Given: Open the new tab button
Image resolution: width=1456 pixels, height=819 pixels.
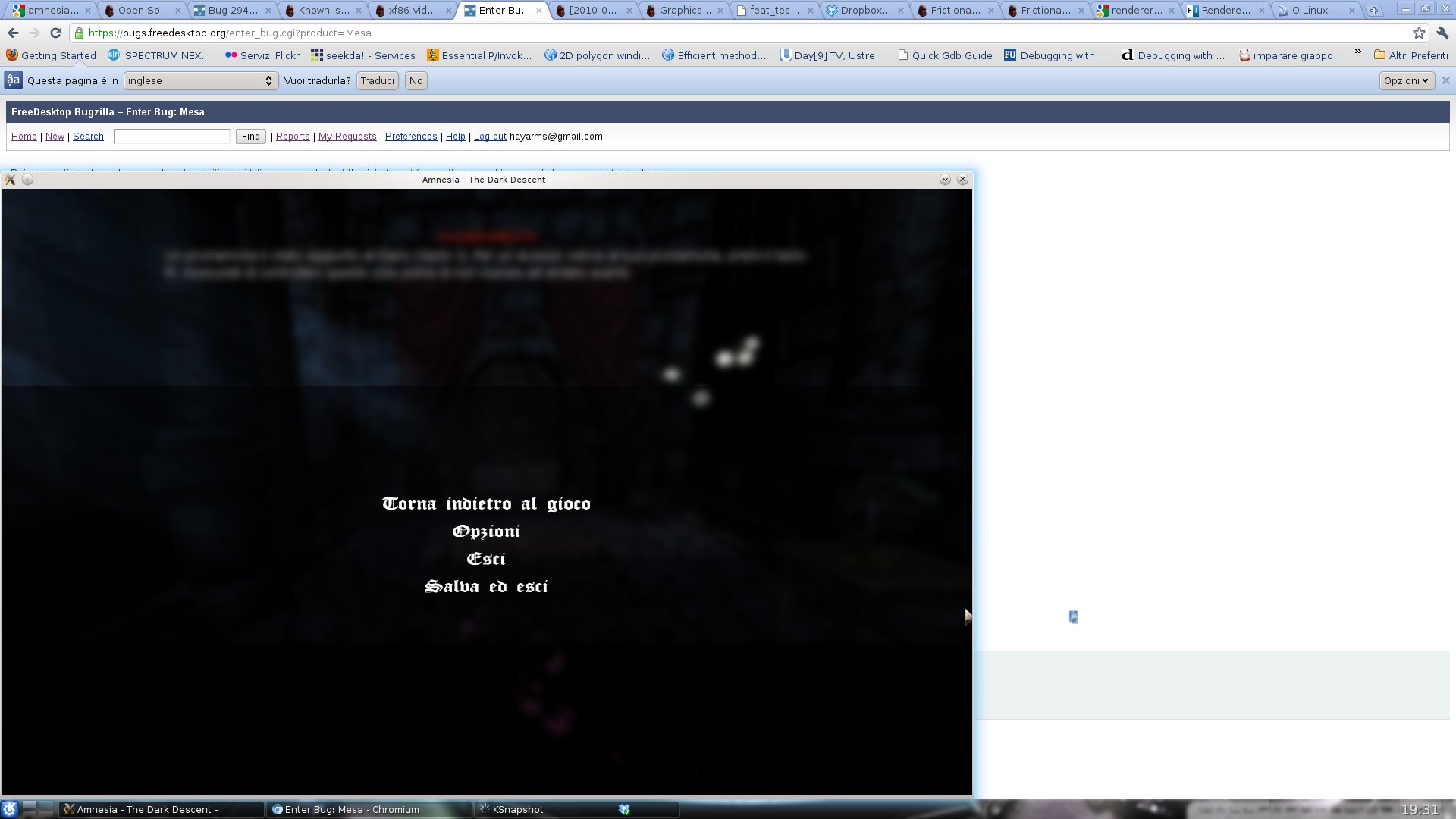Looking at the screenshot, I should (x=1373, y=11).
